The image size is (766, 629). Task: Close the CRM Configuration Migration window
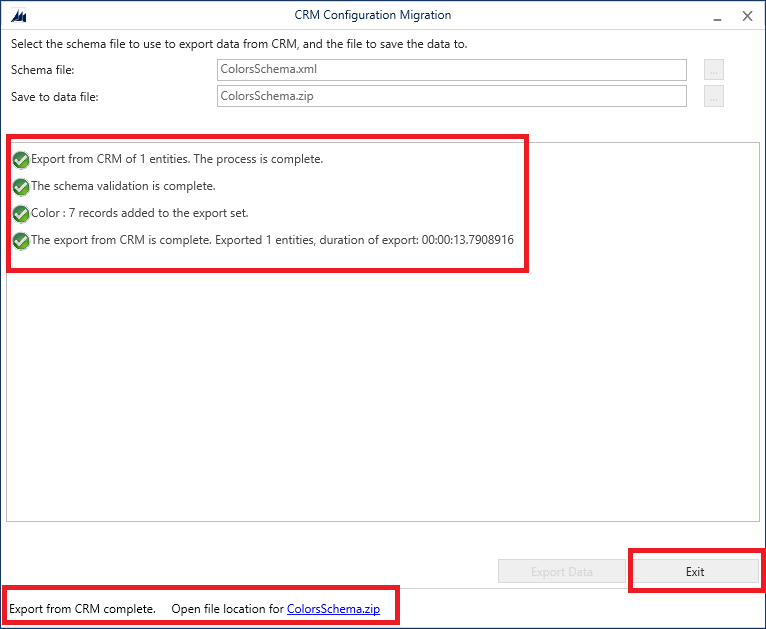747,16
